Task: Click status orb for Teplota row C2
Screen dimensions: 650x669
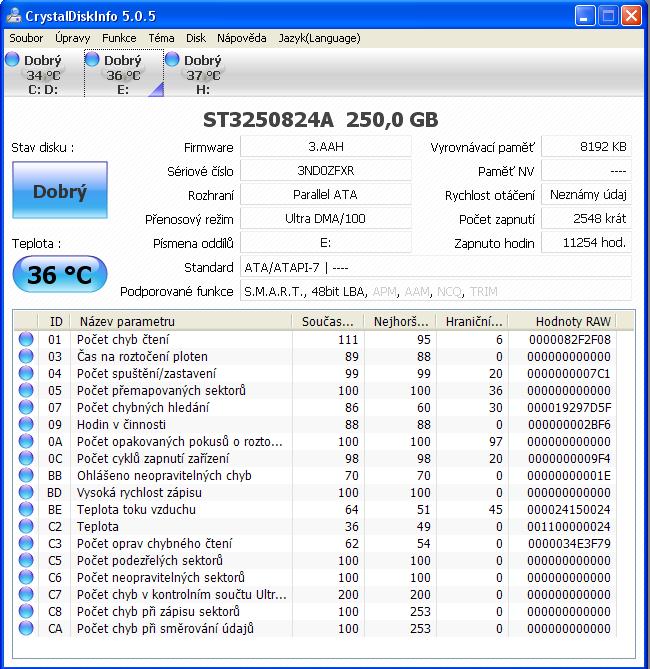Action: coord(26,526)
